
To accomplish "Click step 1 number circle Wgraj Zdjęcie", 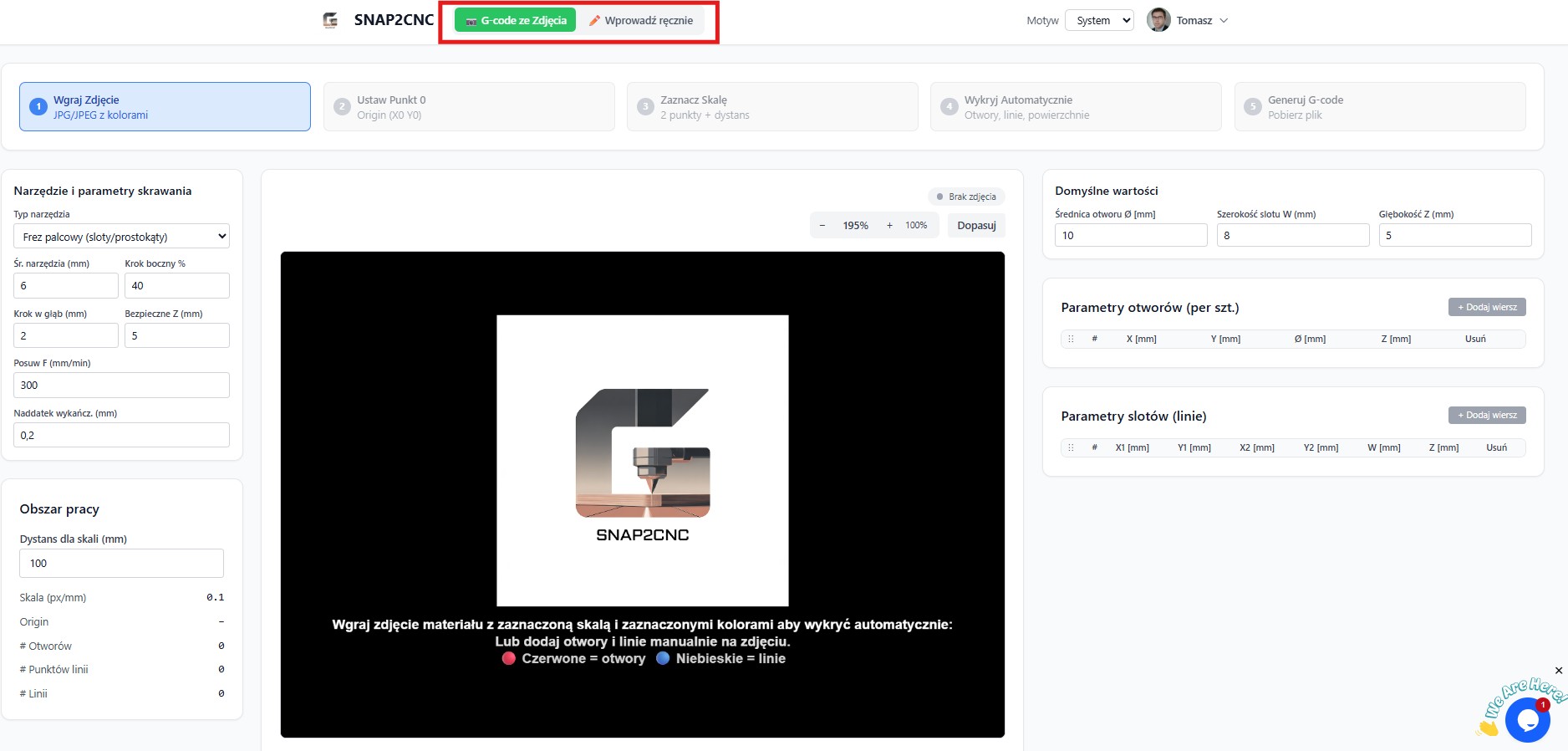I will pos(38,106).
